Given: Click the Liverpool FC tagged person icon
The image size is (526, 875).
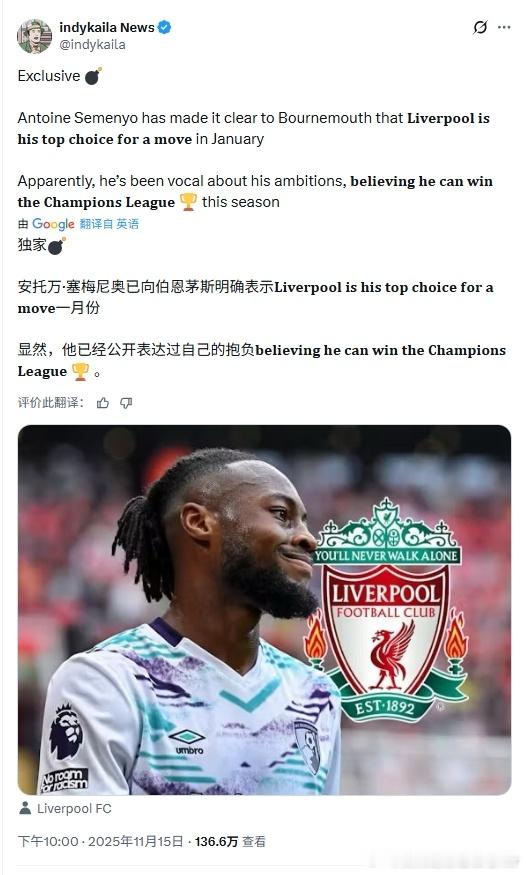Looking at the screenshot, I should 25,808.
